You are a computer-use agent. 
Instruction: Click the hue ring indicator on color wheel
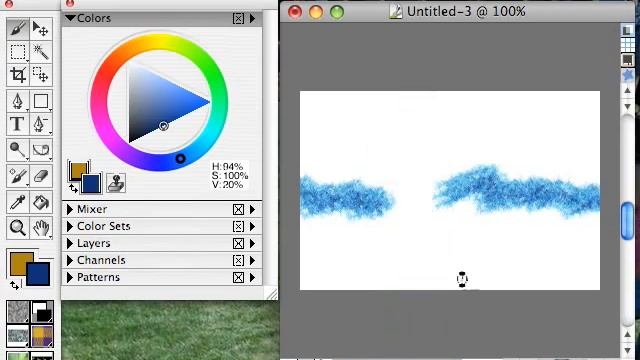click(180, 159)
